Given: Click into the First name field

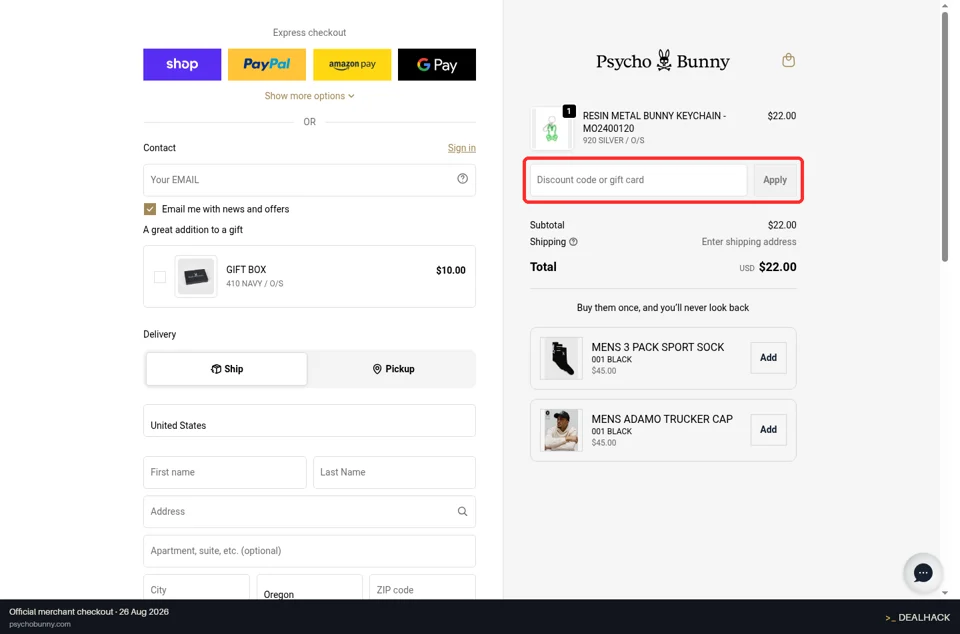Looking at the screenshot, I should pyautogui.click(x=225, y=472).
